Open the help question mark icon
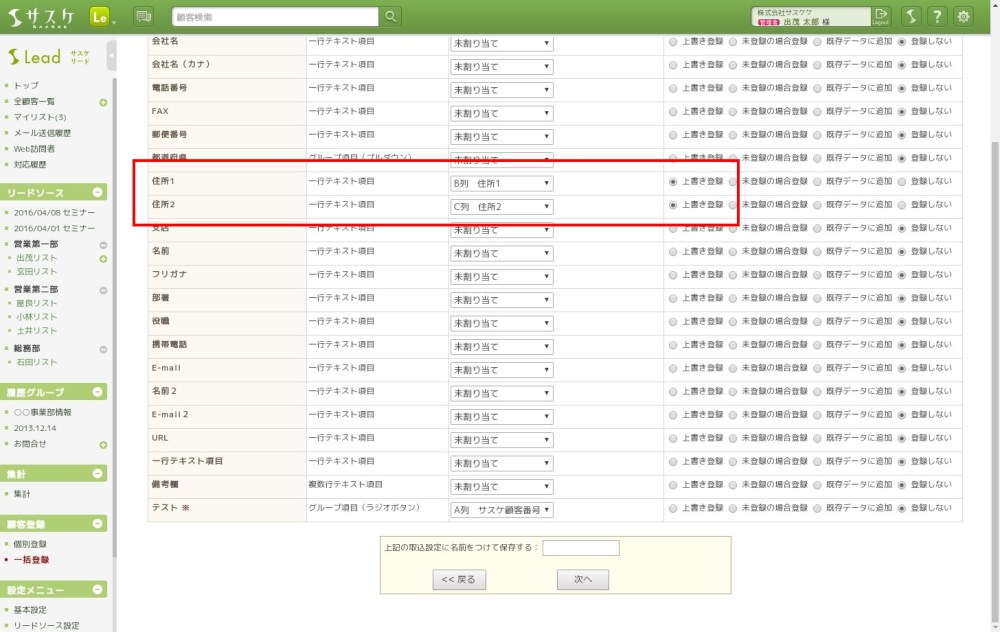Screen dimensions: 1000x632 tap(937, 16)
